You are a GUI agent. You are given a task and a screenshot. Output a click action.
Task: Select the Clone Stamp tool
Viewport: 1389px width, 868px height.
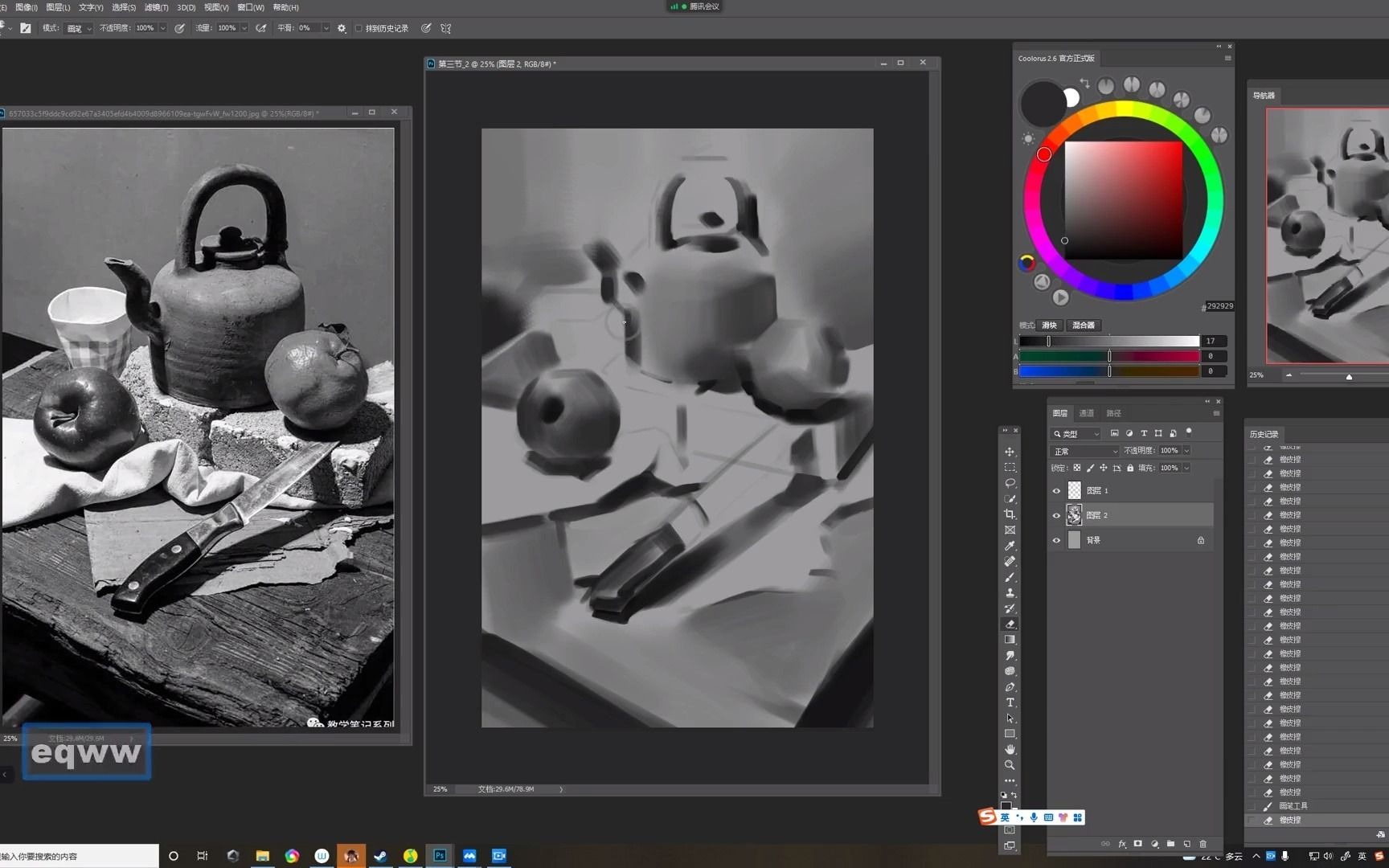coord(1010,593)
